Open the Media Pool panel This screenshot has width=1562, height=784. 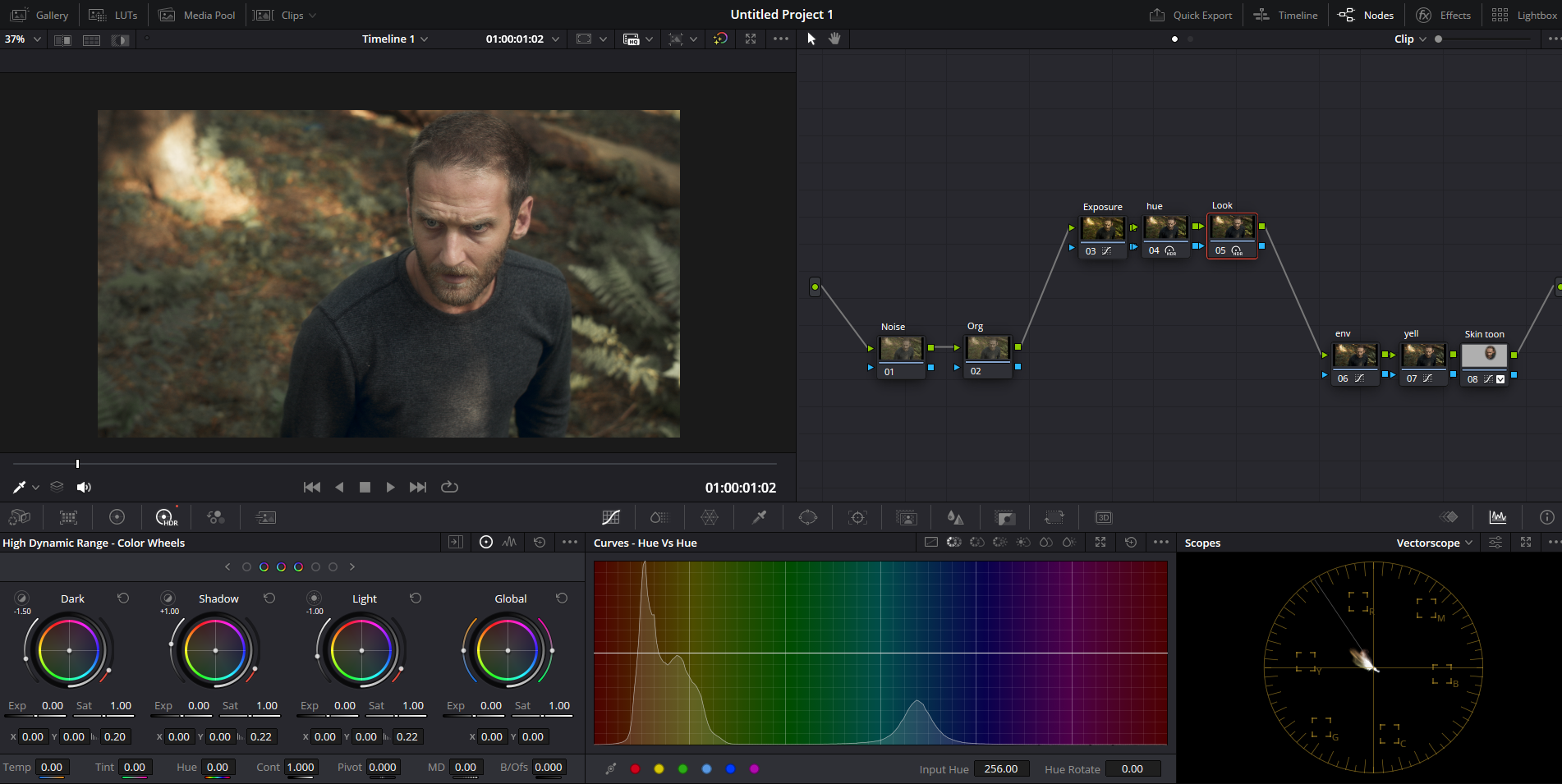(197, 15)
